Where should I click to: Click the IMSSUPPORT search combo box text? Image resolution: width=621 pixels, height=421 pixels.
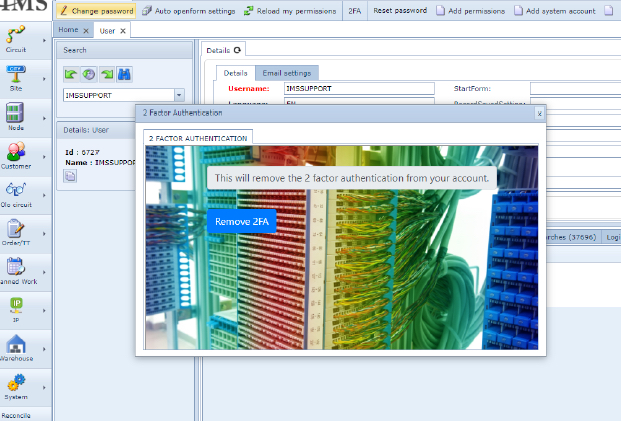(x=119, y=95)
